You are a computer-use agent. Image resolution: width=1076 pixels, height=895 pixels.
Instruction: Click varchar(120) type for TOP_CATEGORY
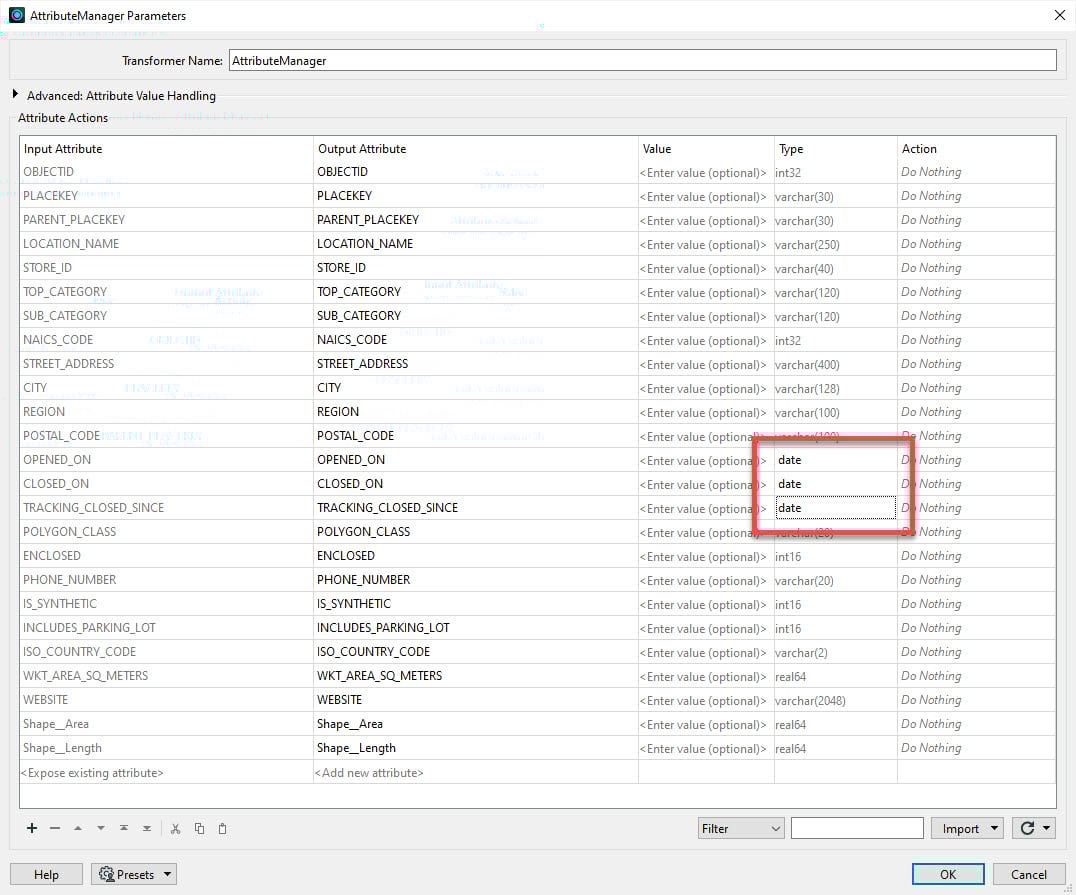click(x=836, y=292)
